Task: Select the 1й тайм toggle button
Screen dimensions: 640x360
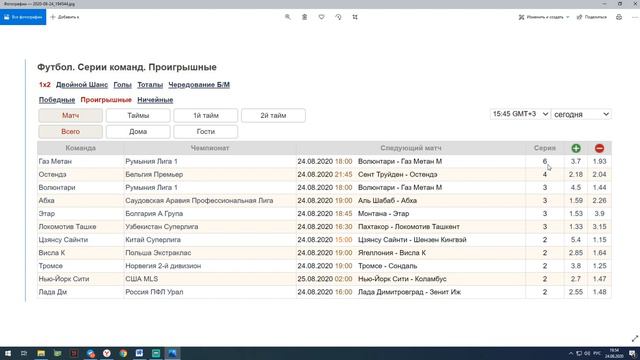Action: point(206,116)
